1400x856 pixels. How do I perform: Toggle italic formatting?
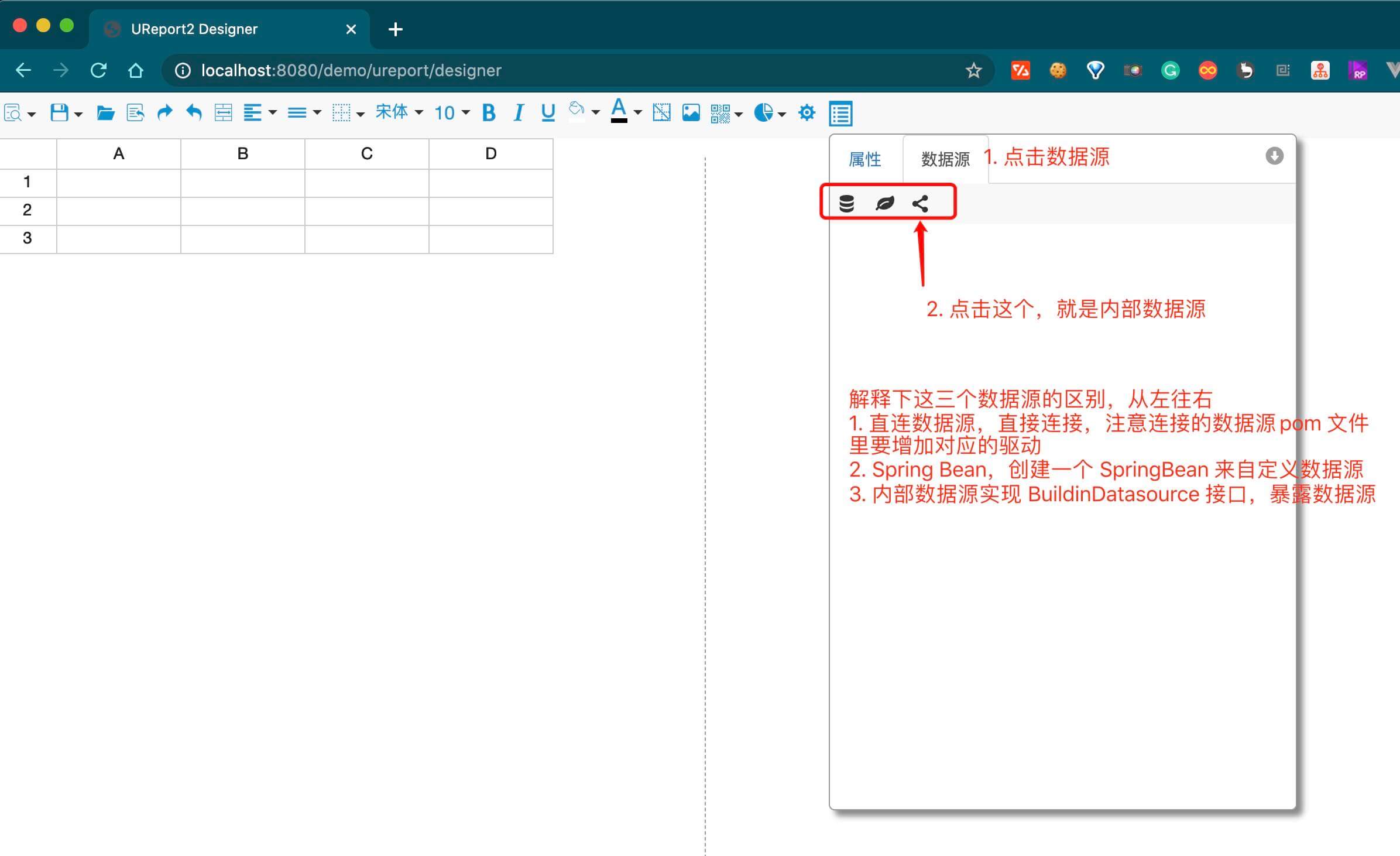click(518, 112)
